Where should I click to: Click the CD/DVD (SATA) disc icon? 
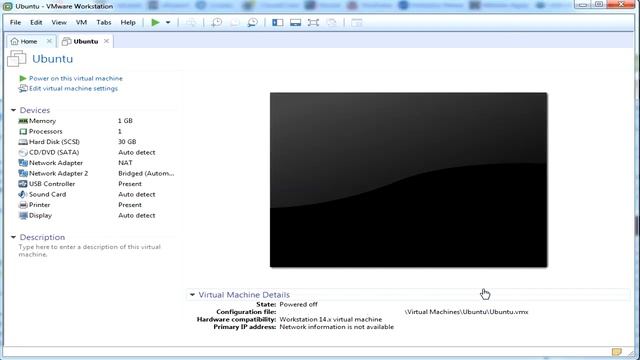tap(23, 152)
